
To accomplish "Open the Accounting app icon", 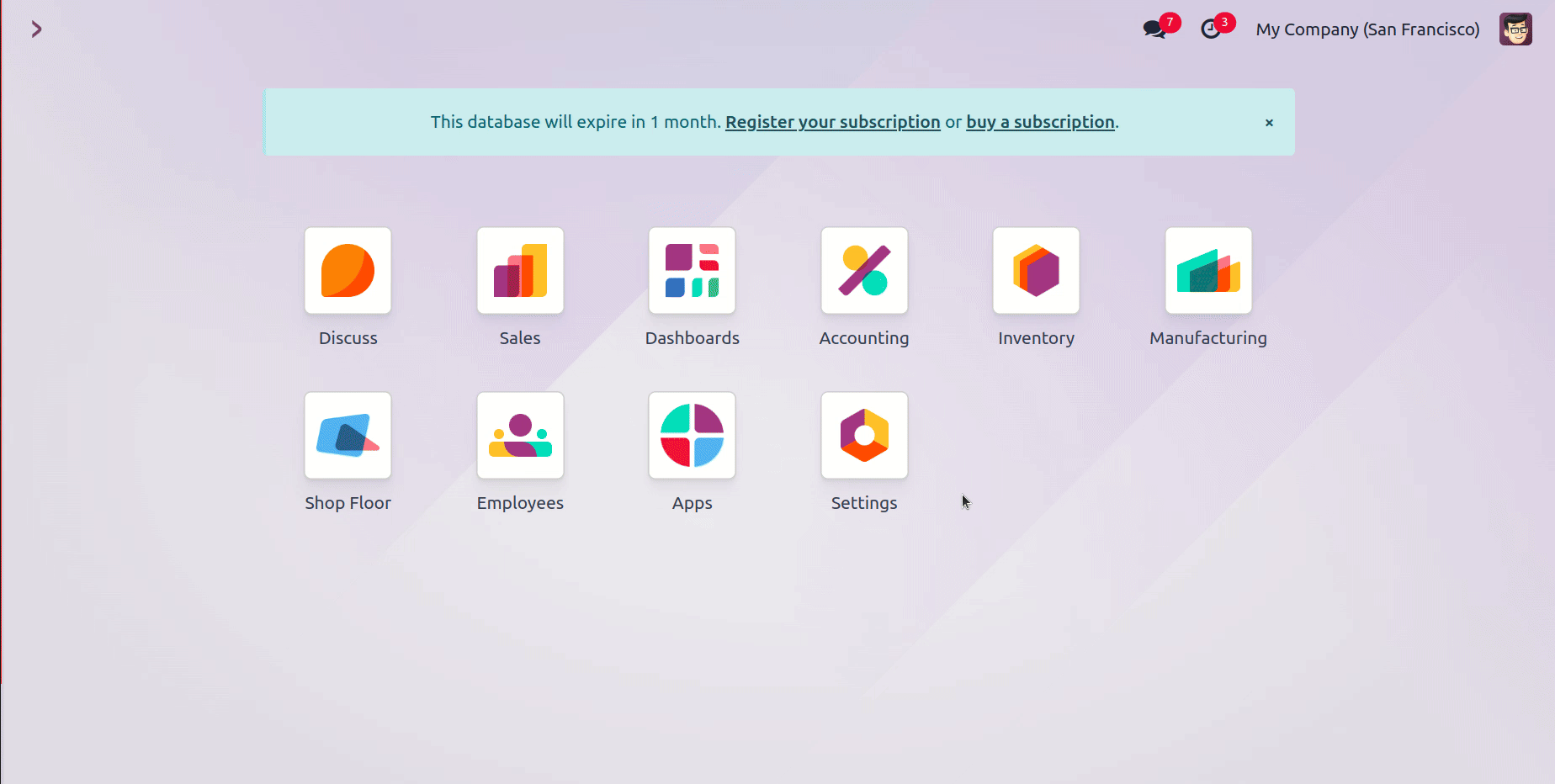I will [864, 271].
